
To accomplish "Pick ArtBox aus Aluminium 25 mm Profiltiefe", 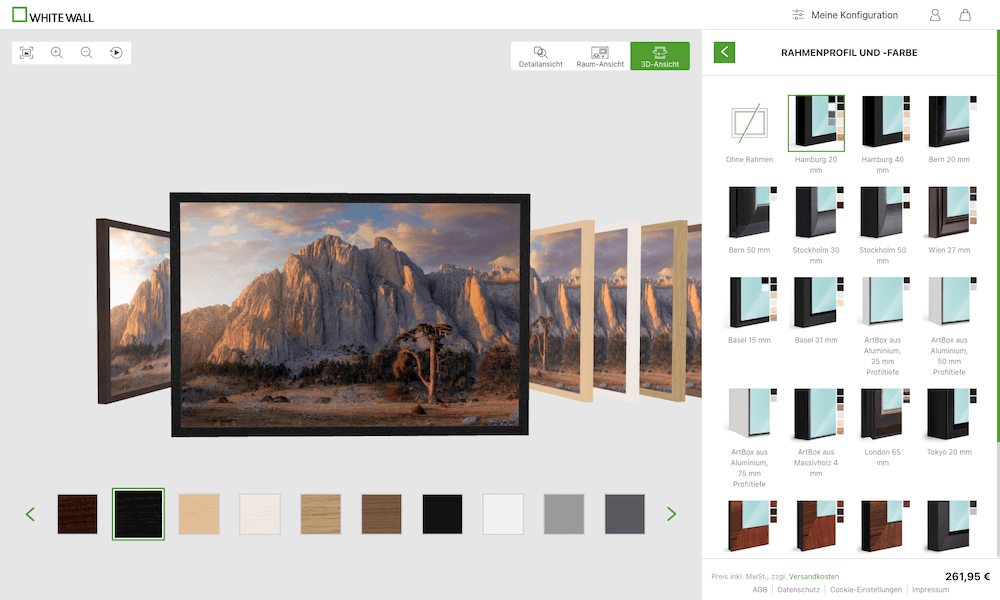I will click(x=883, y=326).
